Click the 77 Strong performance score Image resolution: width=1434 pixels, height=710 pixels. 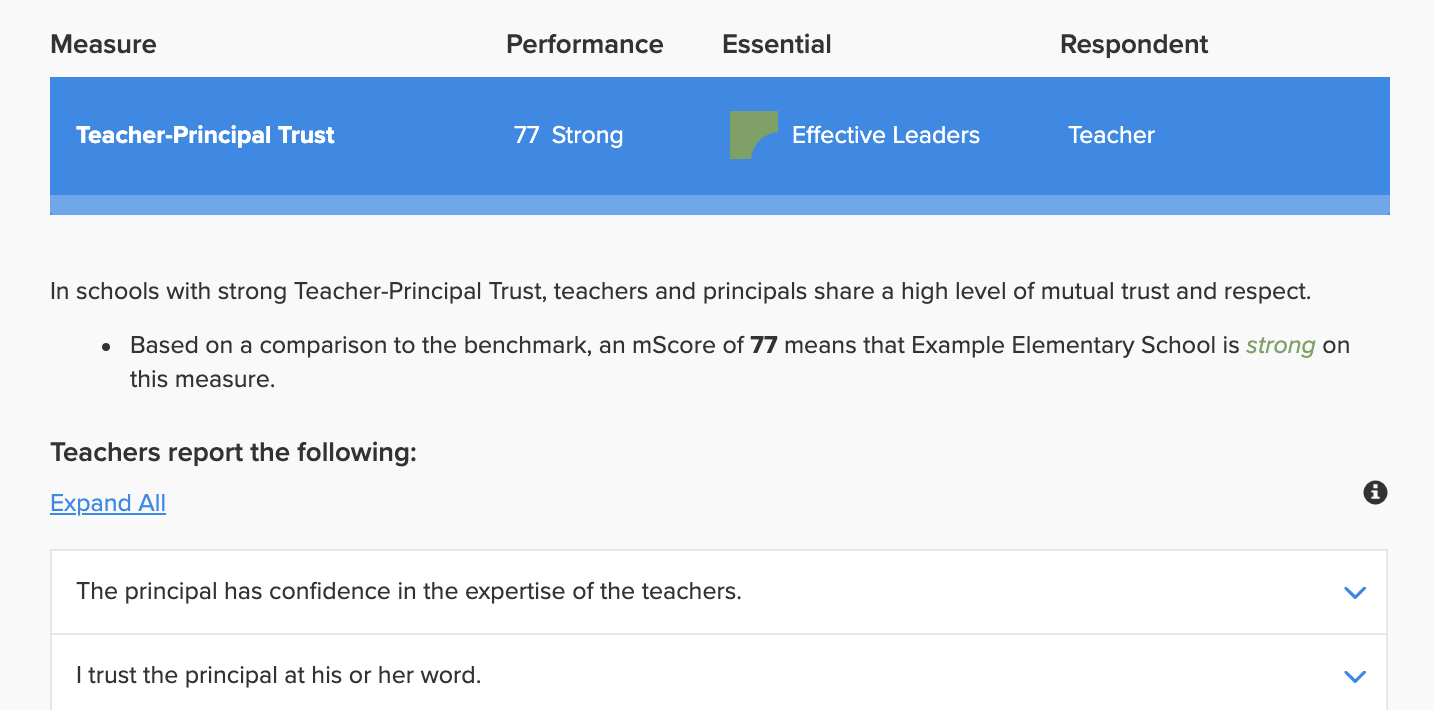click(x=568, y=135)
